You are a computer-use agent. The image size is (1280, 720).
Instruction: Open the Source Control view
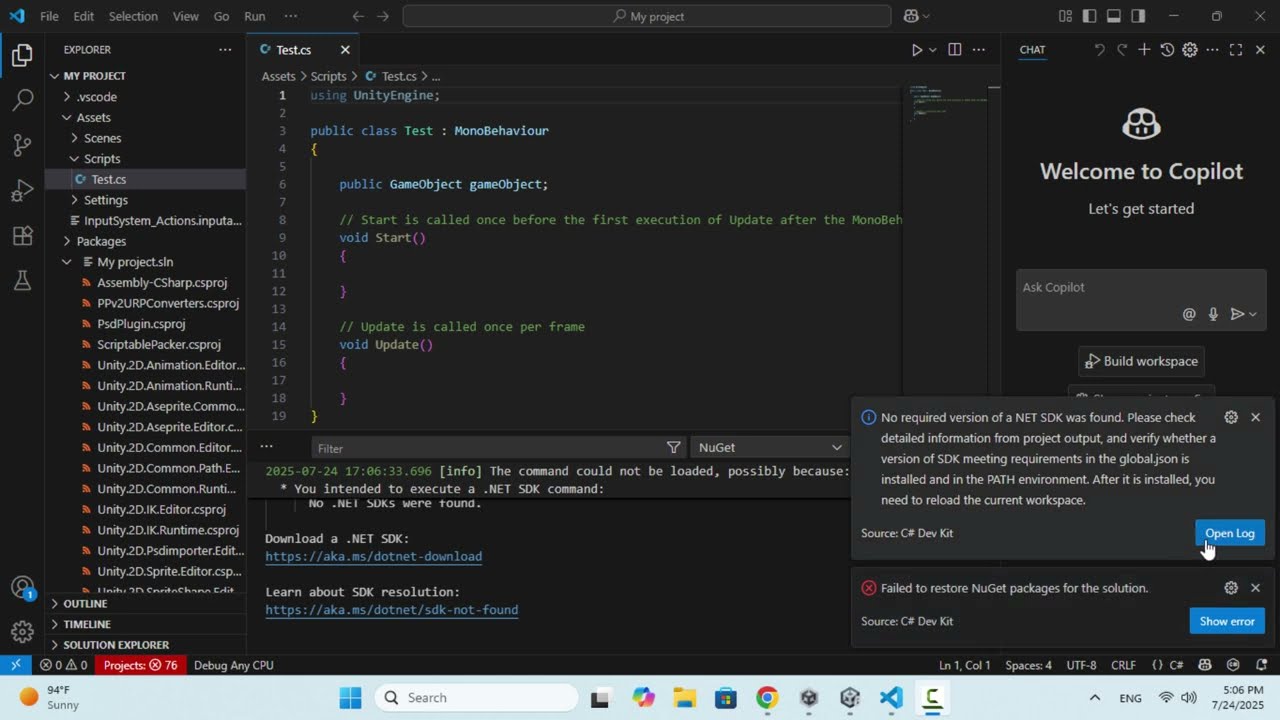[x=22, y=145]
